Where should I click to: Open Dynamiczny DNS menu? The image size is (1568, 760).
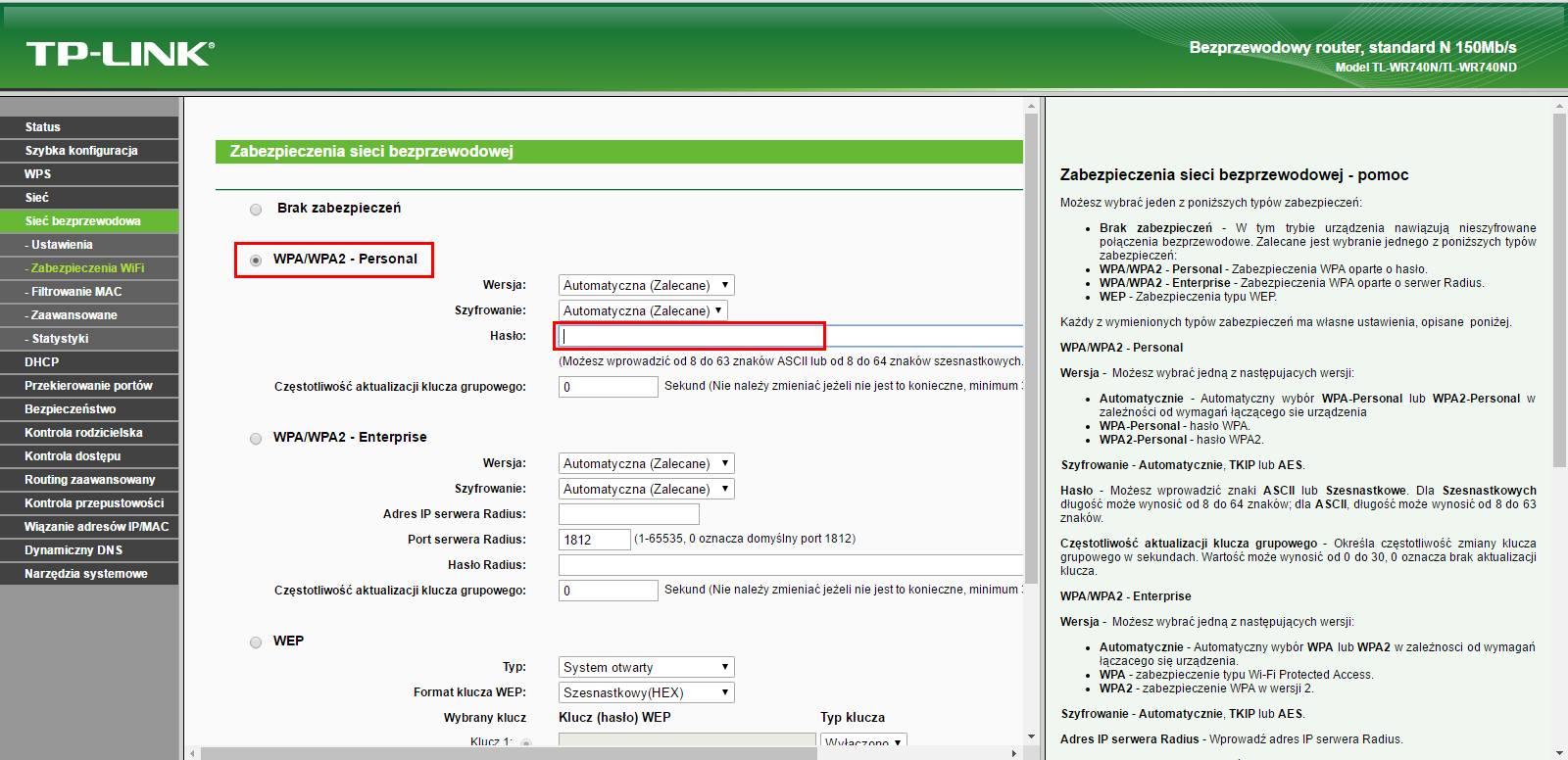[x=89, y=550]
